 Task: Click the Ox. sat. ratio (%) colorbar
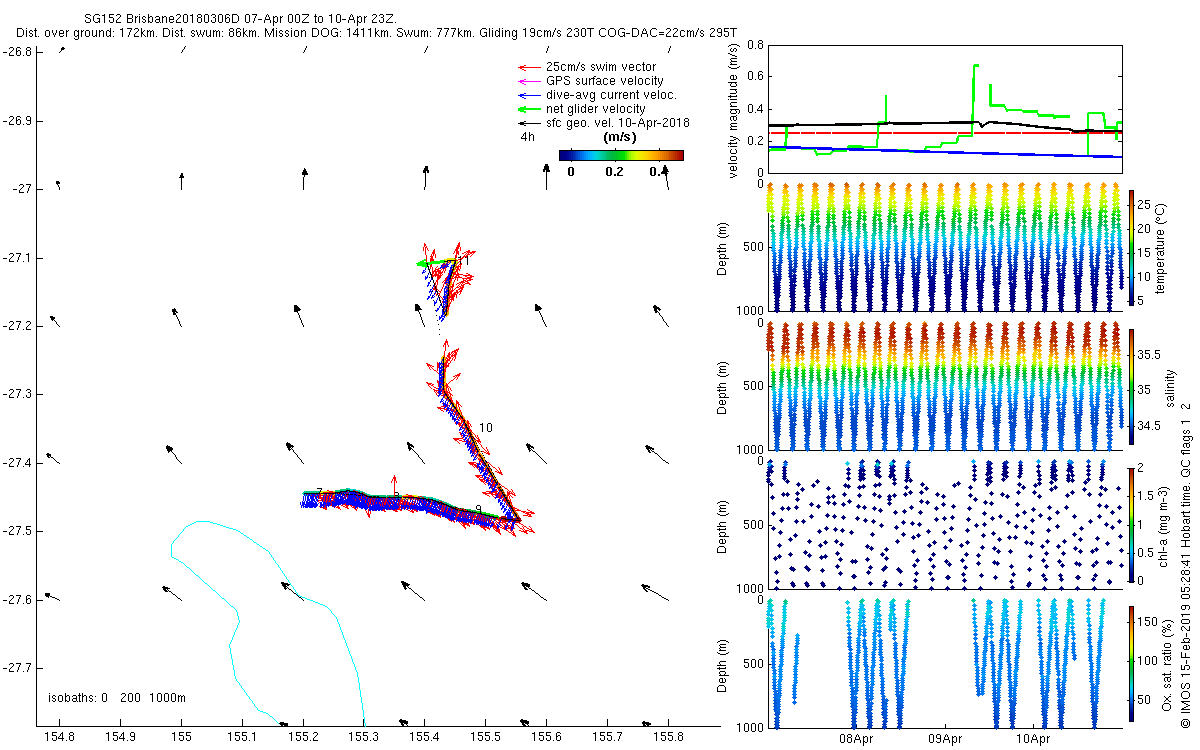[x=1132, y=662]
